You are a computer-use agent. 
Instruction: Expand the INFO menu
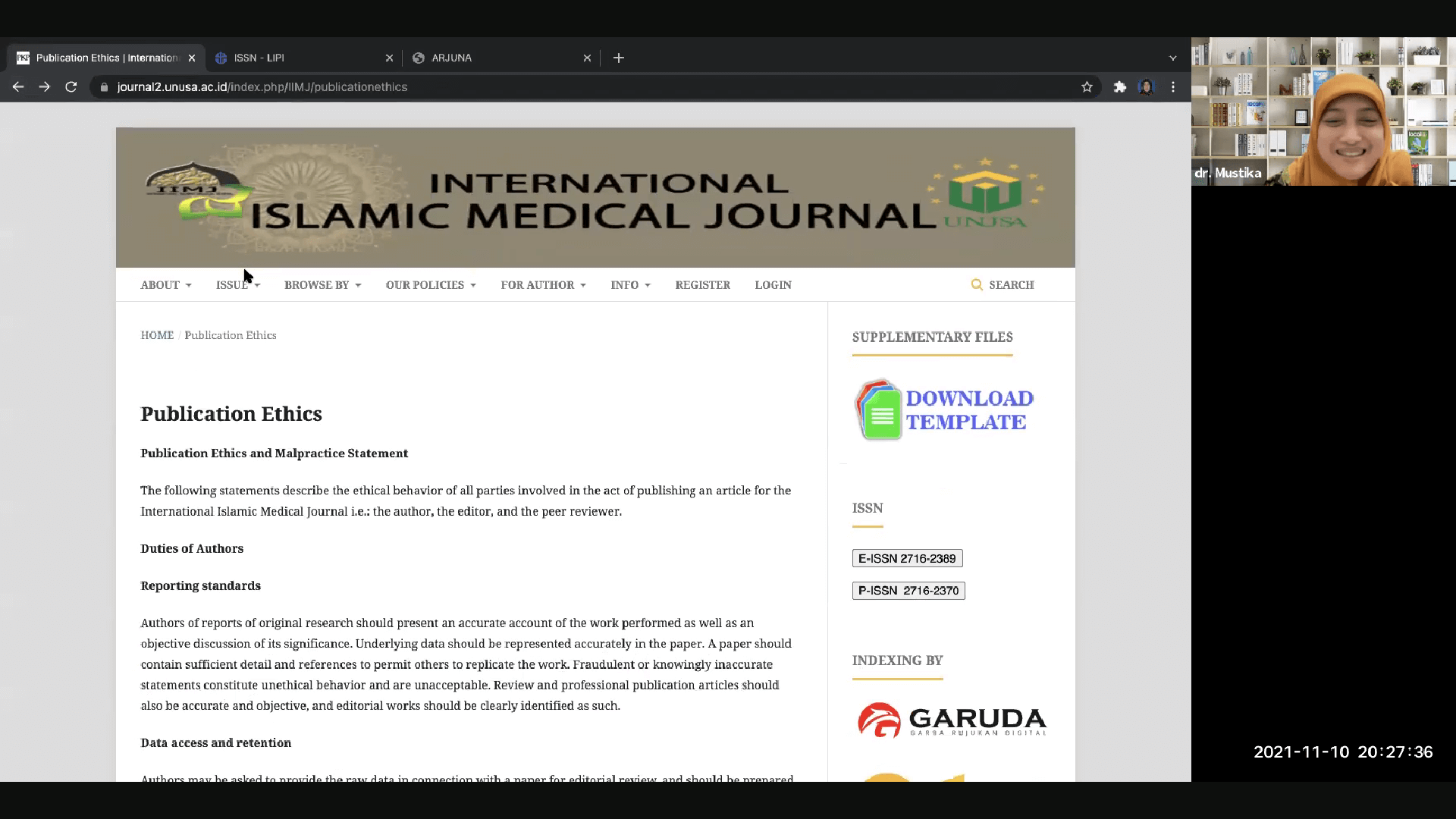click(630, 285)
